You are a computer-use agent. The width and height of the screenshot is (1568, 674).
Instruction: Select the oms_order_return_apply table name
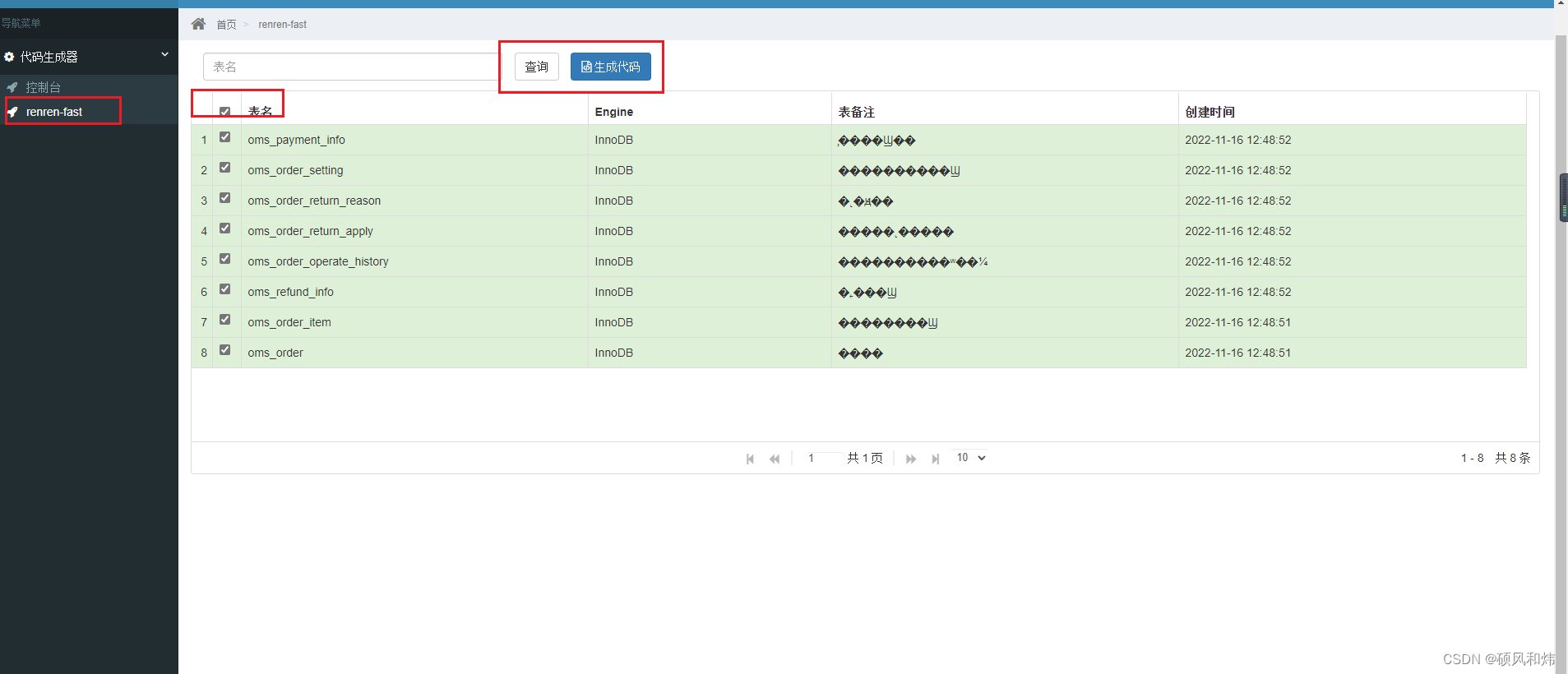point(310,231)
